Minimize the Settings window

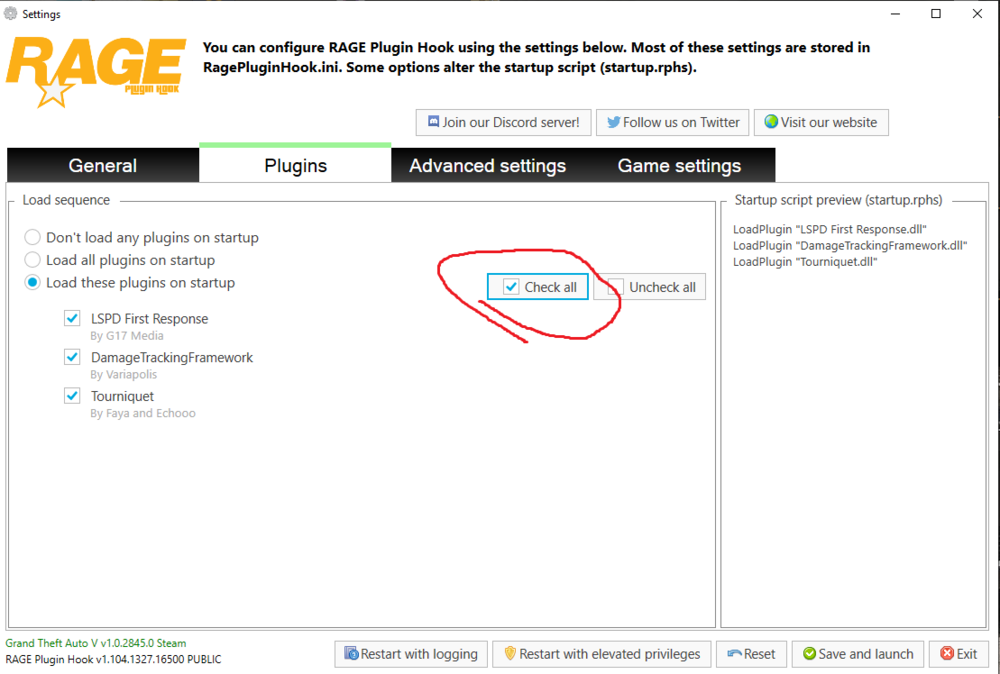coord(895,13)
